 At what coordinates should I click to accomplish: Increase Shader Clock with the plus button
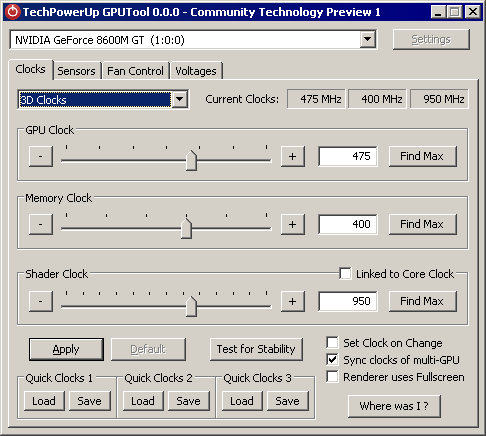[x=292, y=301]
